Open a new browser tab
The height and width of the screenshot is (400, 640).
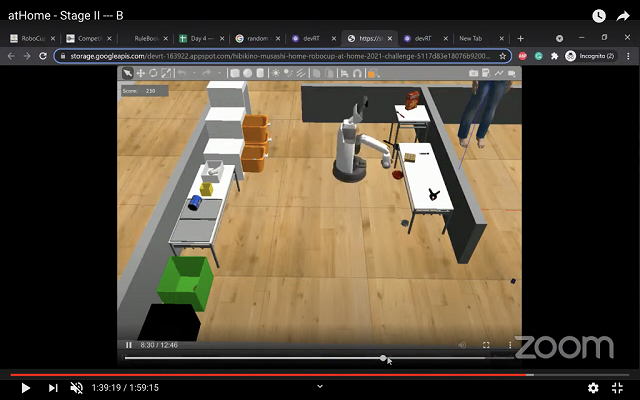tap(520, 38)
